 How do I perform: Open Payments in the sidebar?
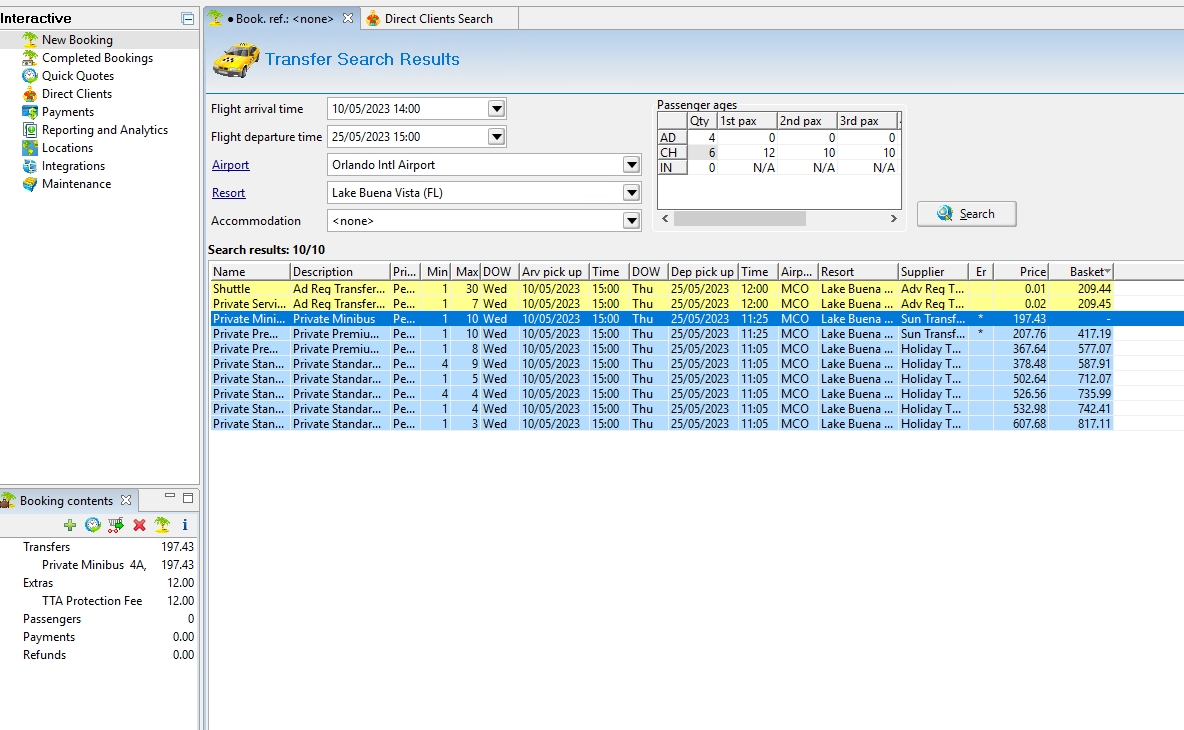tap(67, 112)
